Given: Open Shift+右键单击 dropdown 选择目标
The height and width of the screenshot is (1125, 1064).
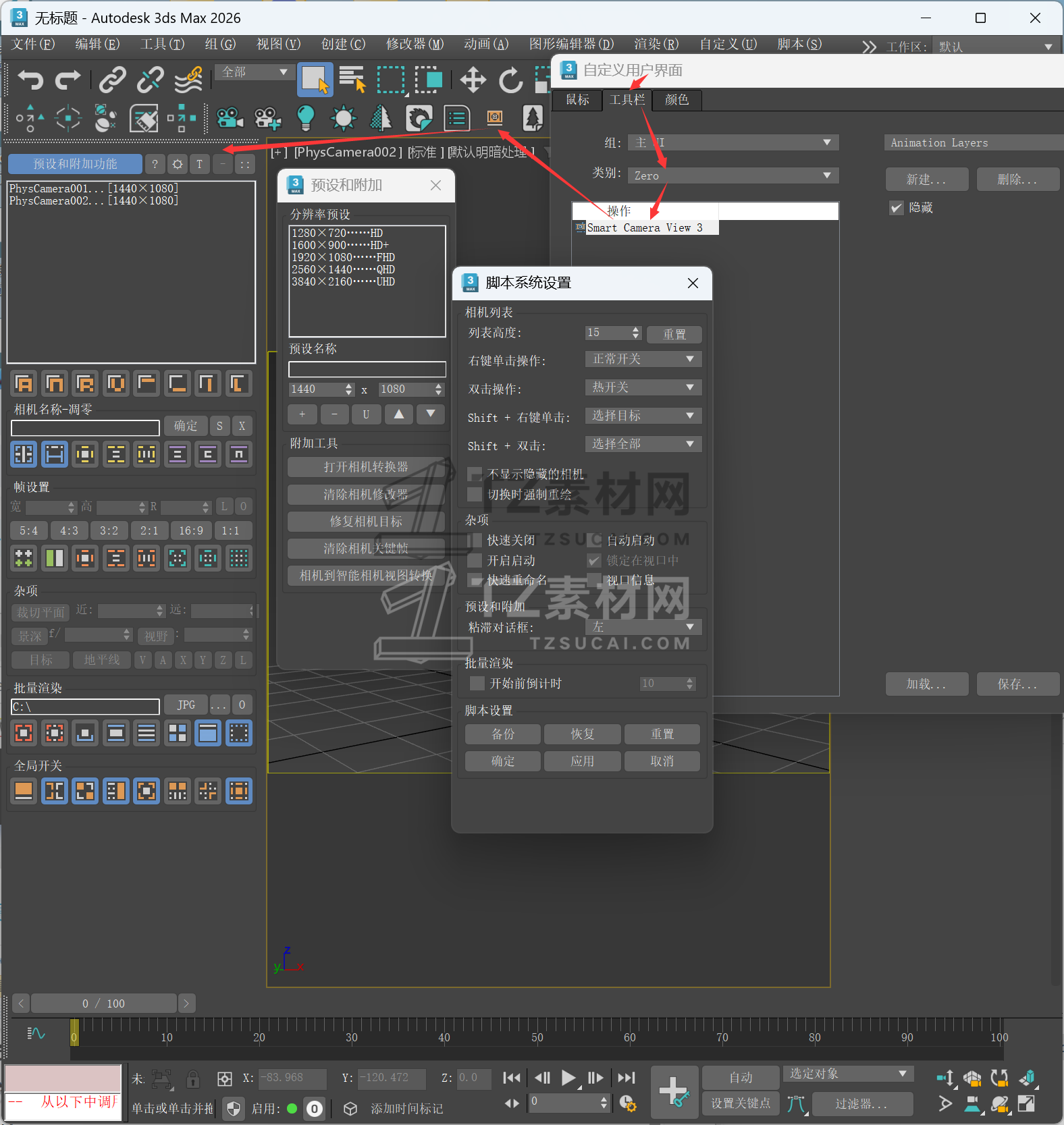Looking at the screenshot, I should (643, 416).
